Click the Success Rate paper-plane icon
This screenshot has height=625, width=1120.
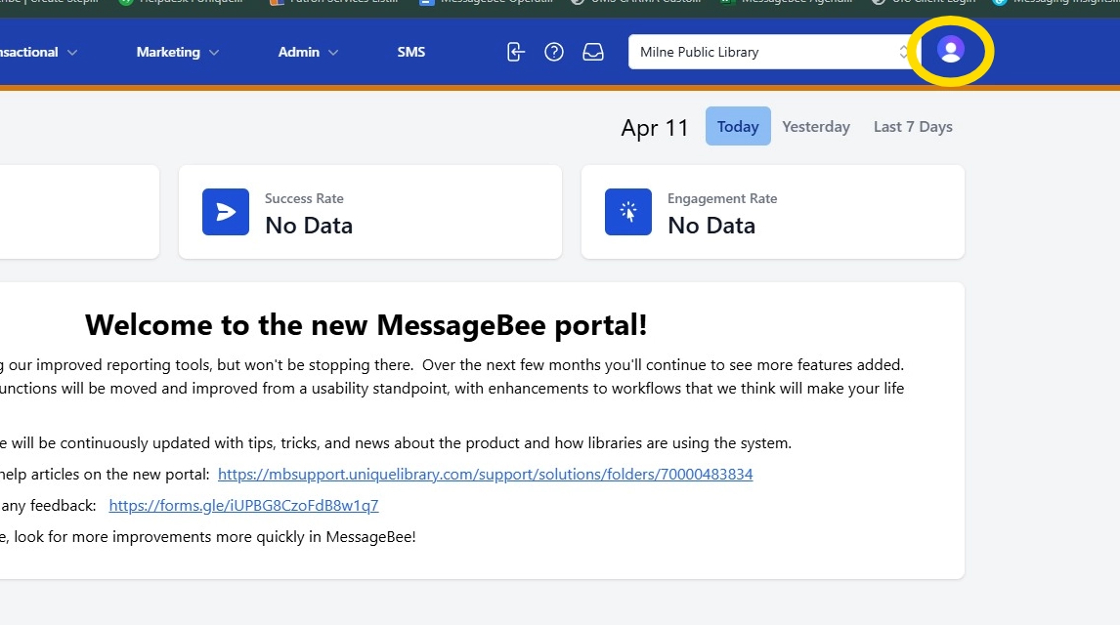226,211
